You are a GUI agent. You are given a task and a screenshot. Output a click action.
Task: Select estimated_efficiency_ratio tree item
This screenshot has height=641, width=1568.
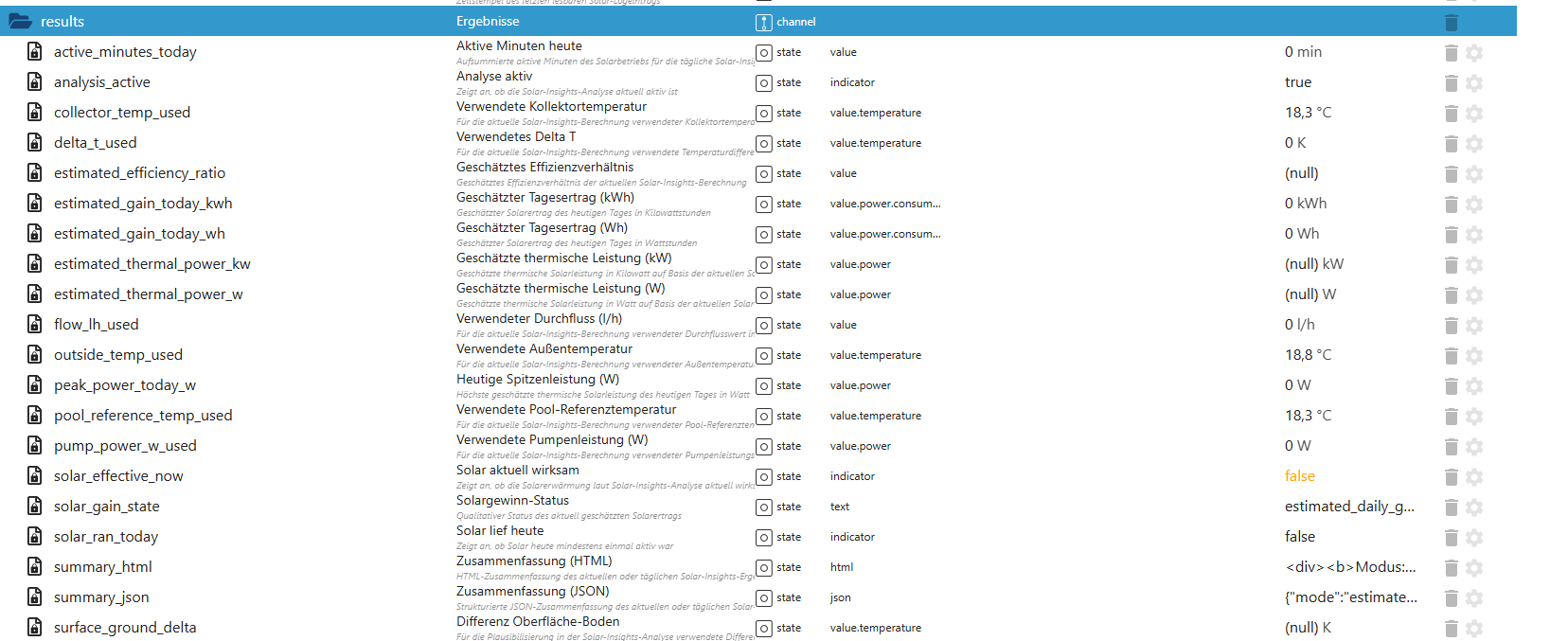pyautogui.click(x=140, y=173)
